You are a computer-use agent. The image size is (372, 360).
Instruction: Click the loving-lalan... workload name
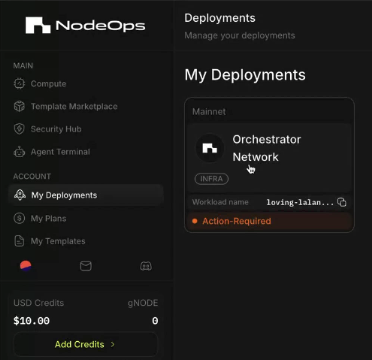[x=300, y=202]
